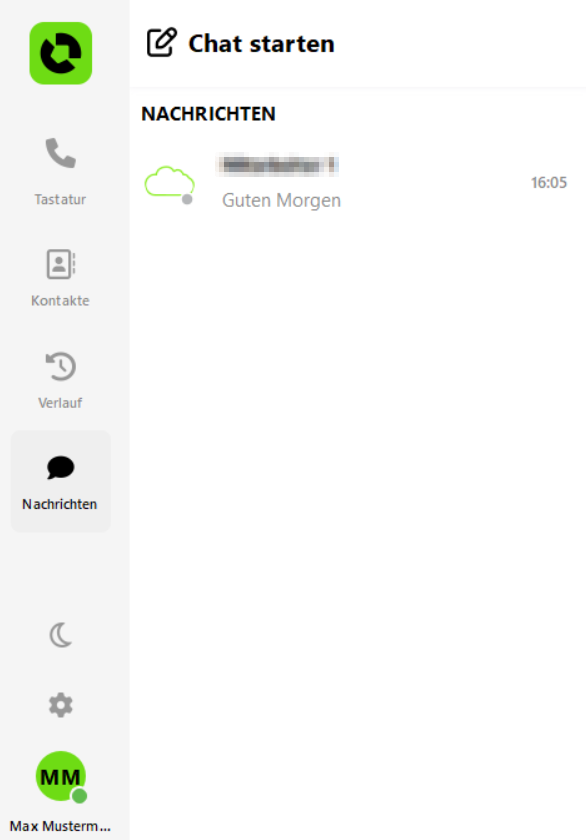Click the compose pencil icon
This screenshot has height=840, width=586.
click(x=161, y=42)
